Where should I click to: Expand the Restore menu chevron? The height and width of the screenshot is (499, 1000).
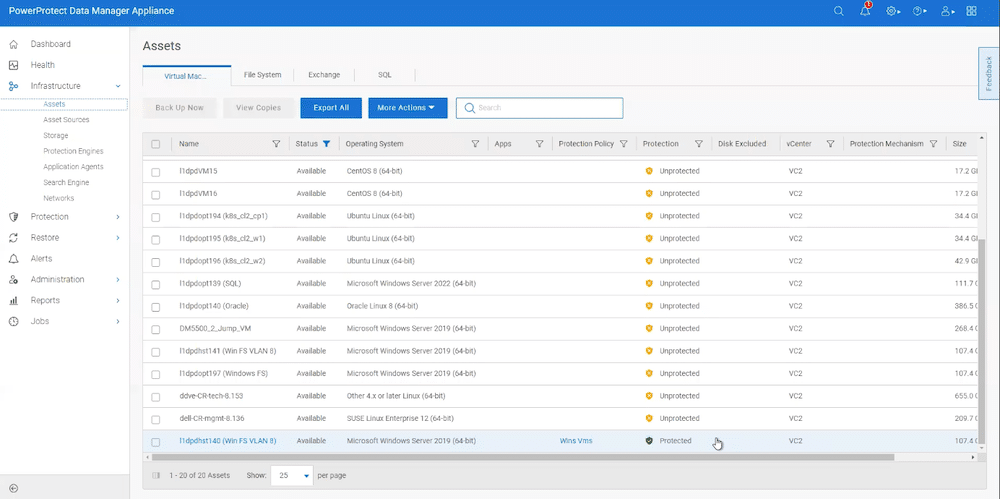tap(118, 238)
